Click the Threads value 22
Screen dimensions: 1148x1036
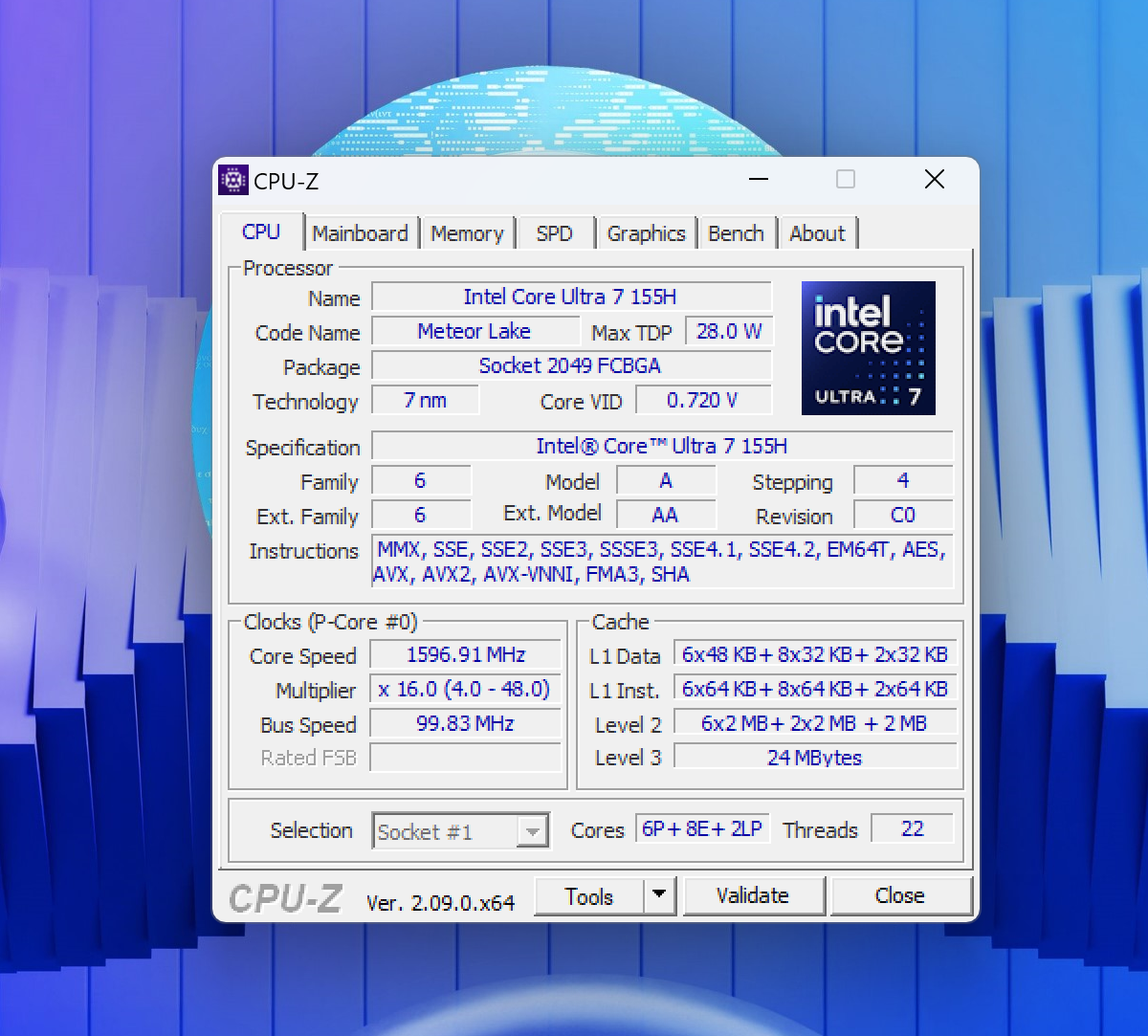coord(913,828)
